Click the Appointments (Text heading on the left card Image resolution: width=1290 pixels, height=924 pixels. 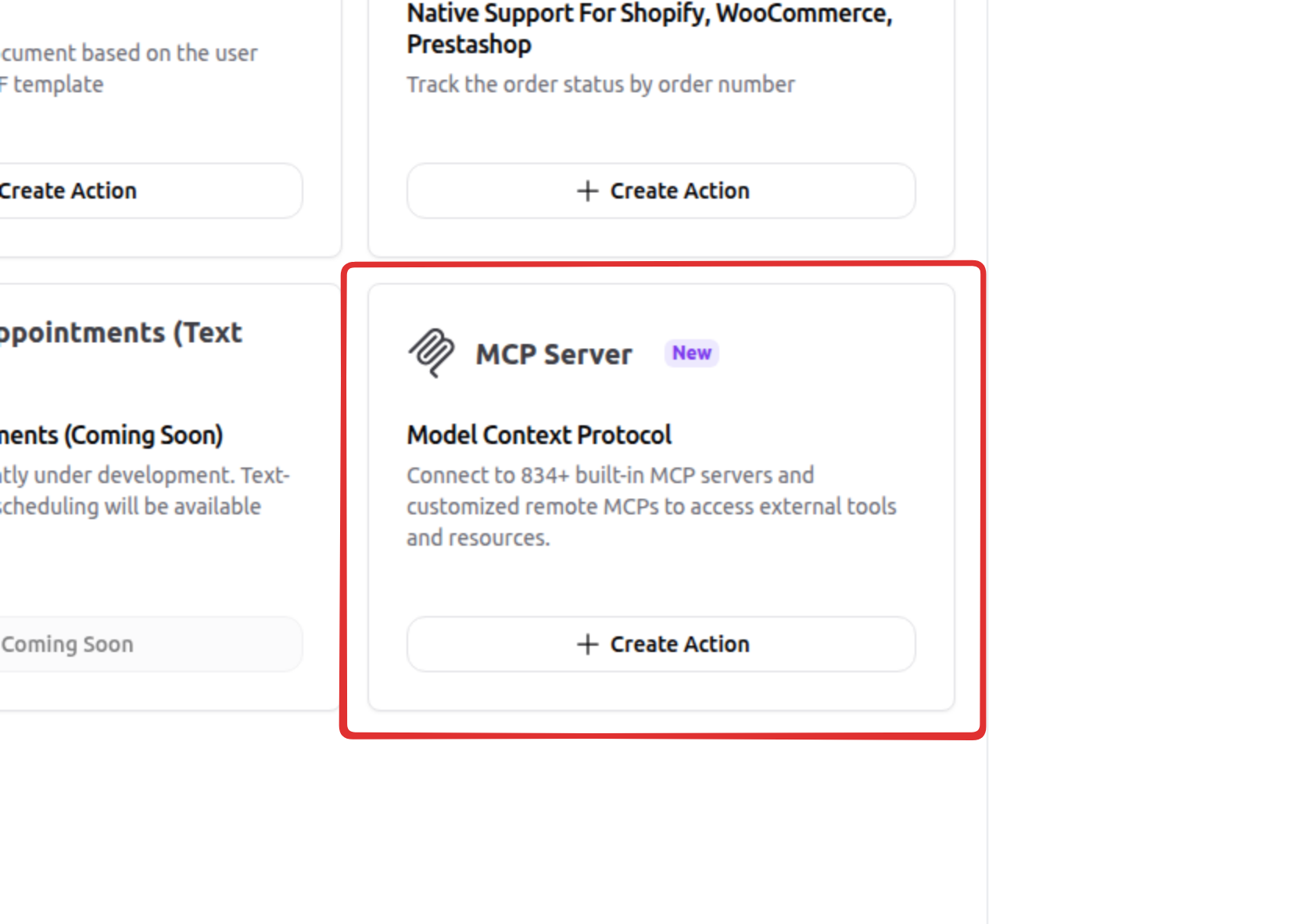tap(120, 333)
